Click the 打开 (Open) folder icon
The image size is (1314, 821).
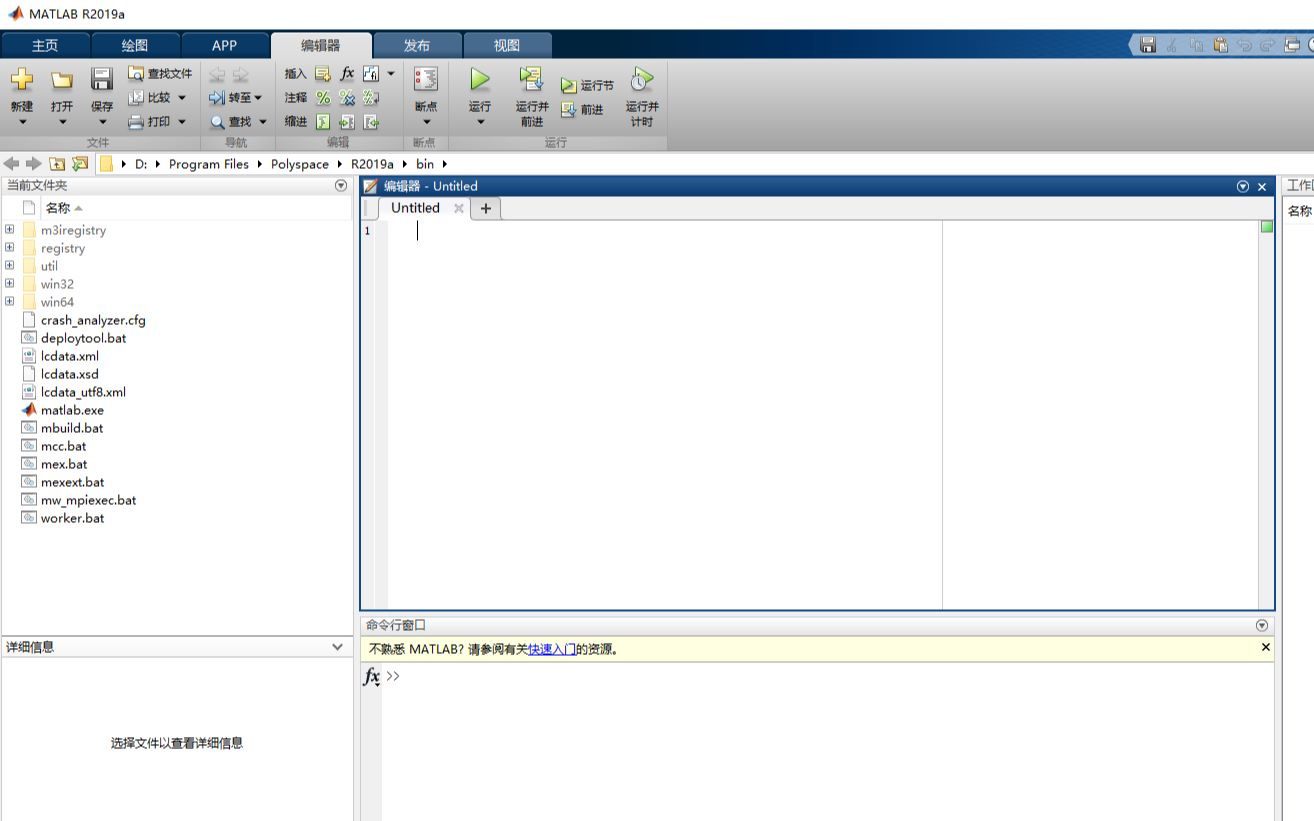click(x=62, y=80)
